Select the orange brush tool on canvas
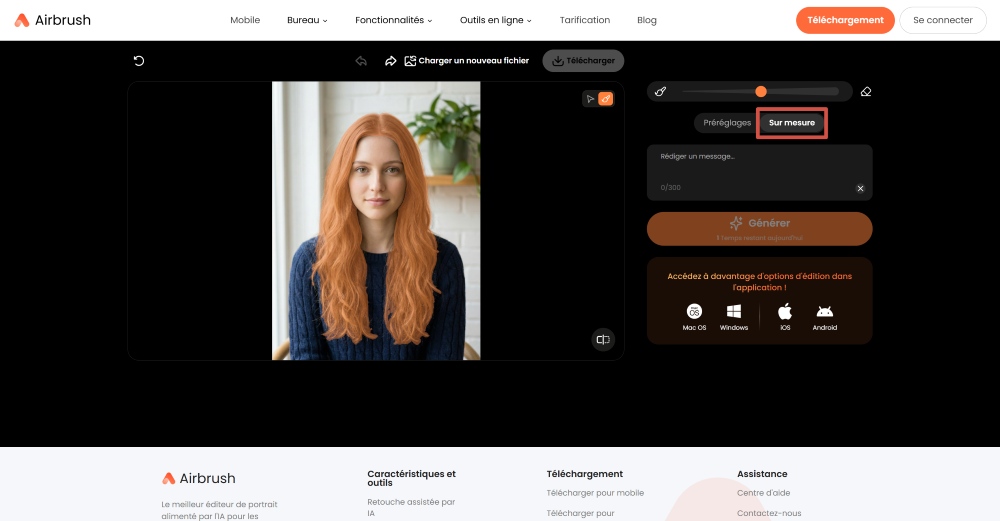1000x521 pixels. (606, 99)
